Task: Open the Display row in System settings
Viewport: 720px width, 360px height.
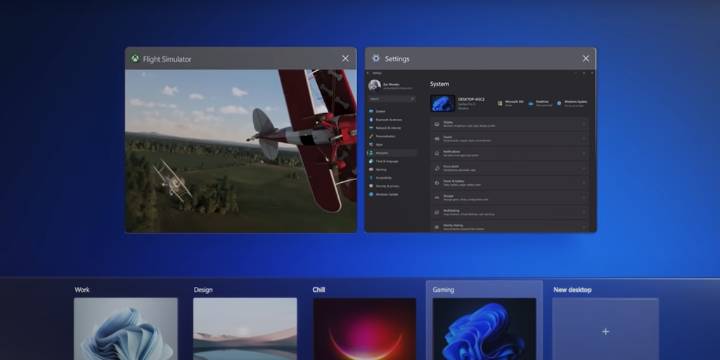Action: click(510, 124)
